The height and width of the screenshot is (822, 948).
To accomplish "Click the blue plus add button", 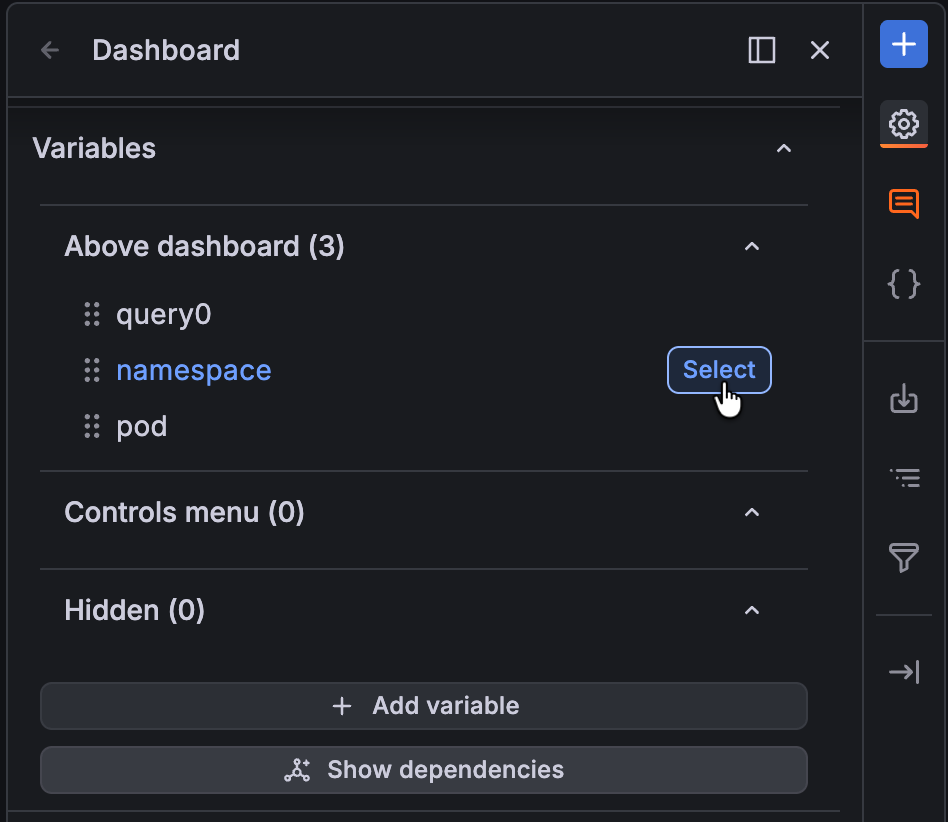I will 904,44.
